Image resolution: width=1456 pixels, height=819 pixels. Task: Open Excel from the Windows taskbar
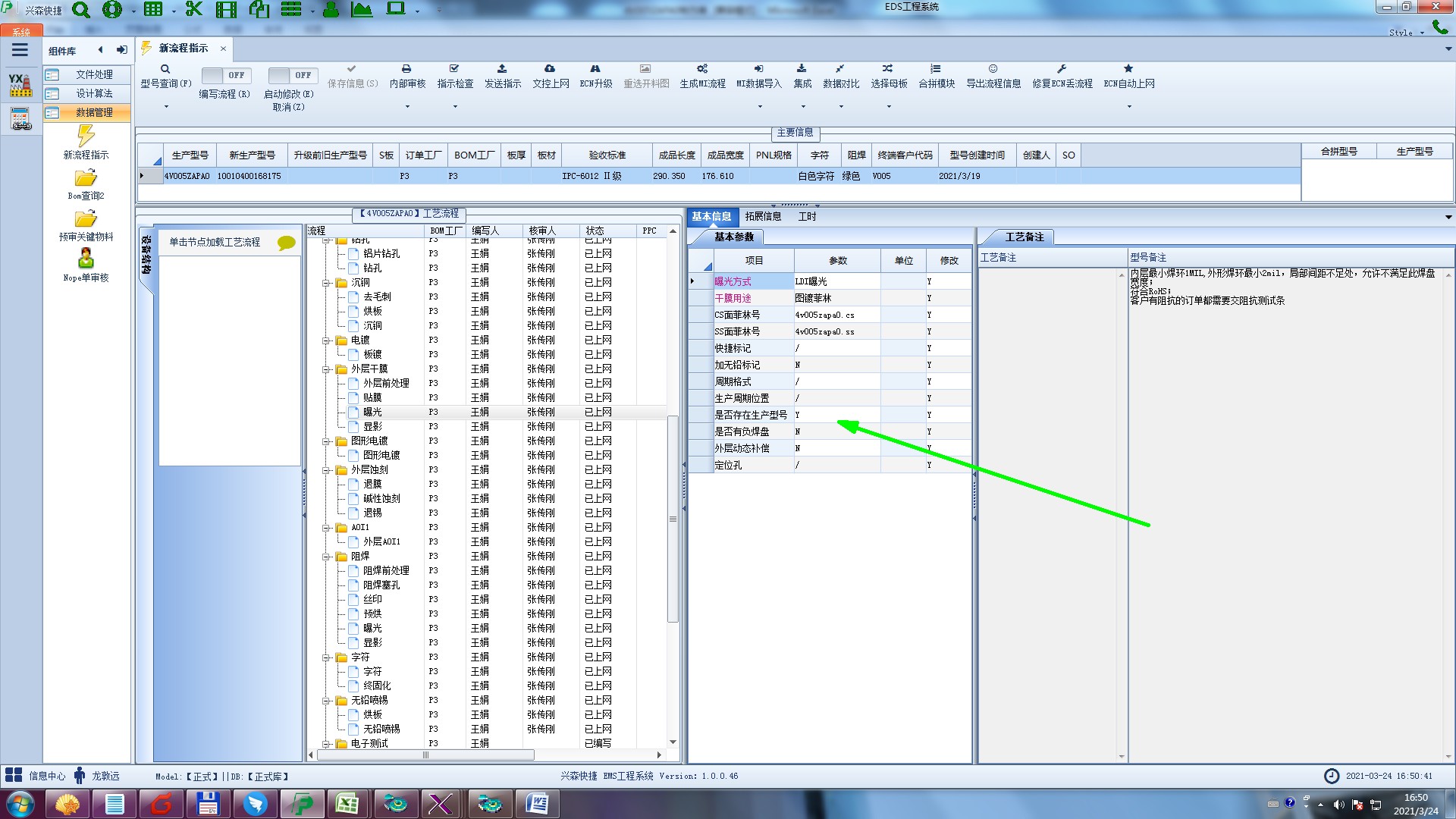tap(347, 804)
